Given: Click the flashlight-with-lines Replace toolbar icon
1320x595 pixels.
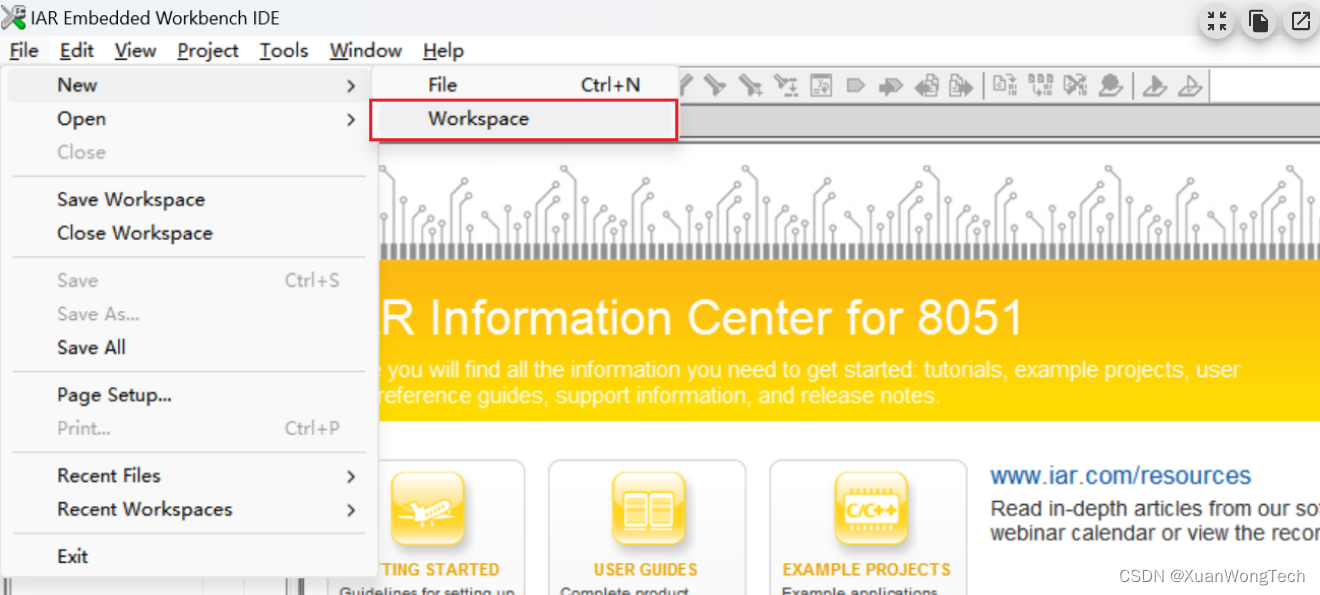Looking at the screenshot, I should click(786, 86).
